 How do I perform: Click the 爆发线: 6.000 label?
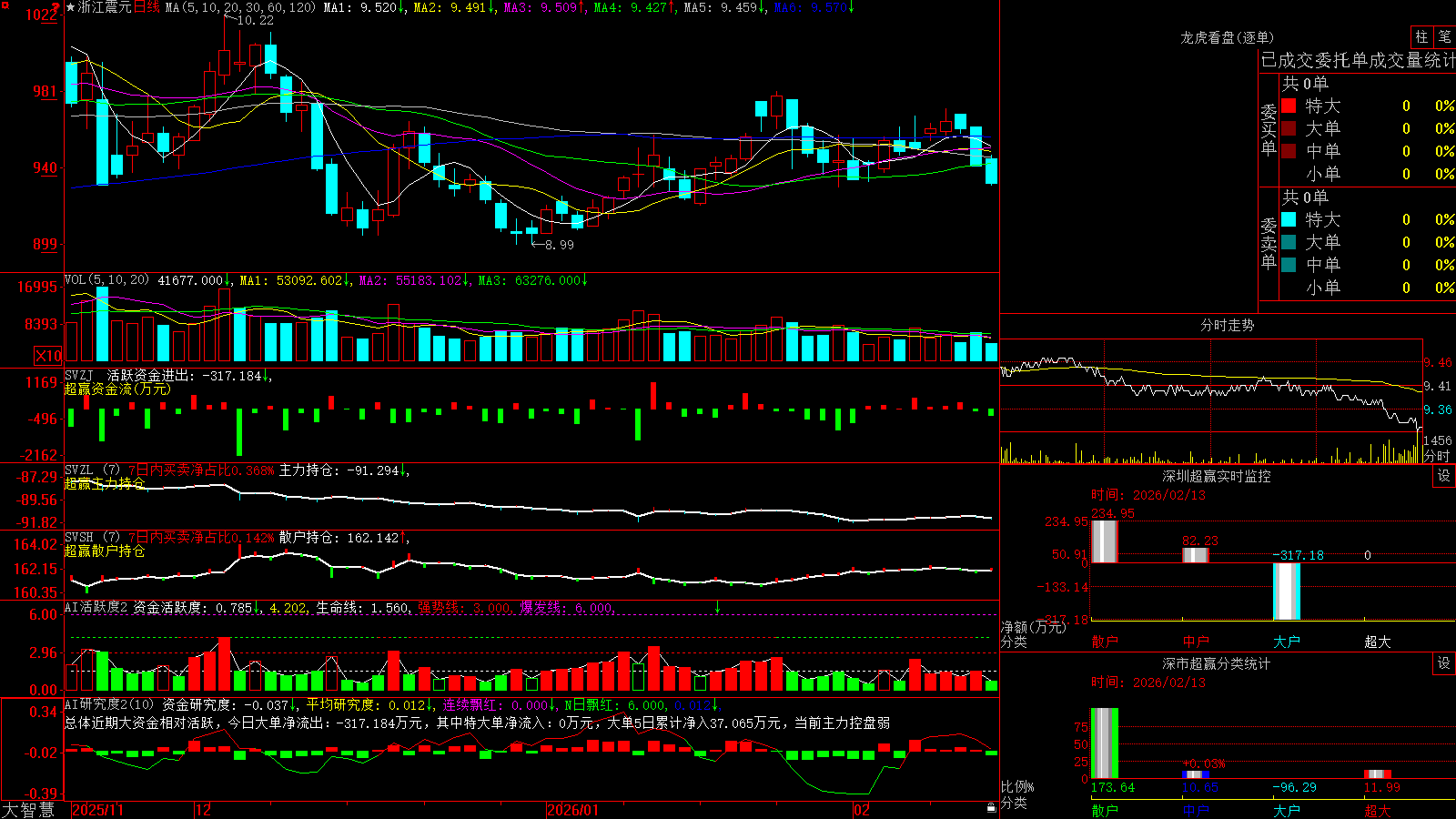(x=567, y=607)
